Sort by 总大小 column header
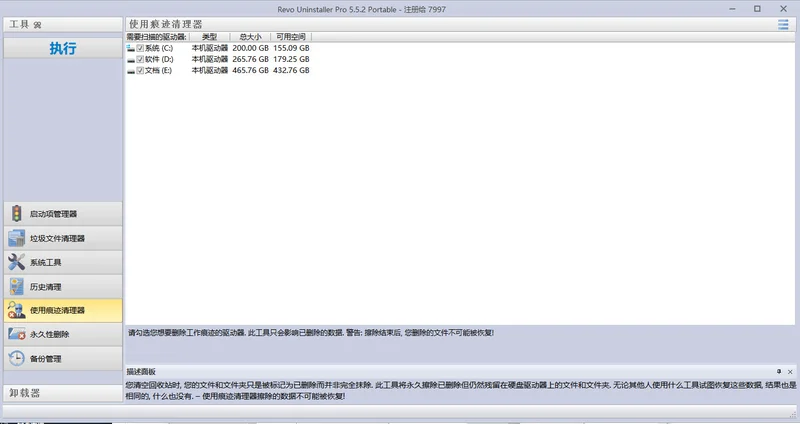Screen dimensions: 800x424 tap(250, 37)
